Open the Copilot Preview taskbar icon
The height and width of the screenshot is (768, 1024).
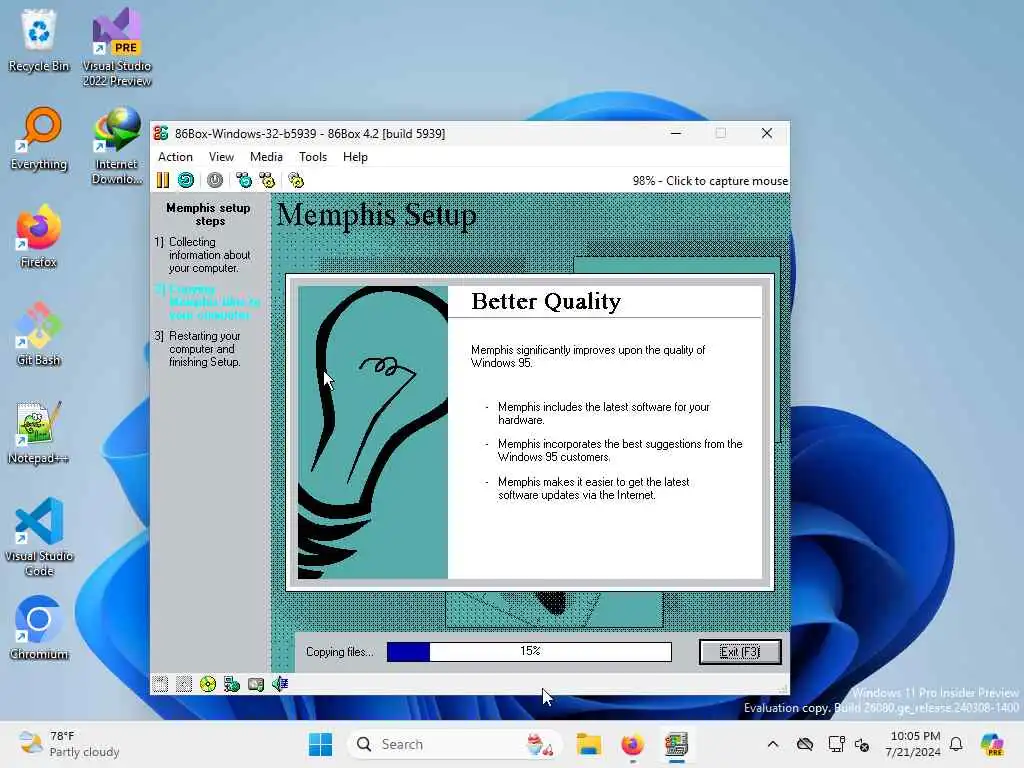tap(992, 744)
